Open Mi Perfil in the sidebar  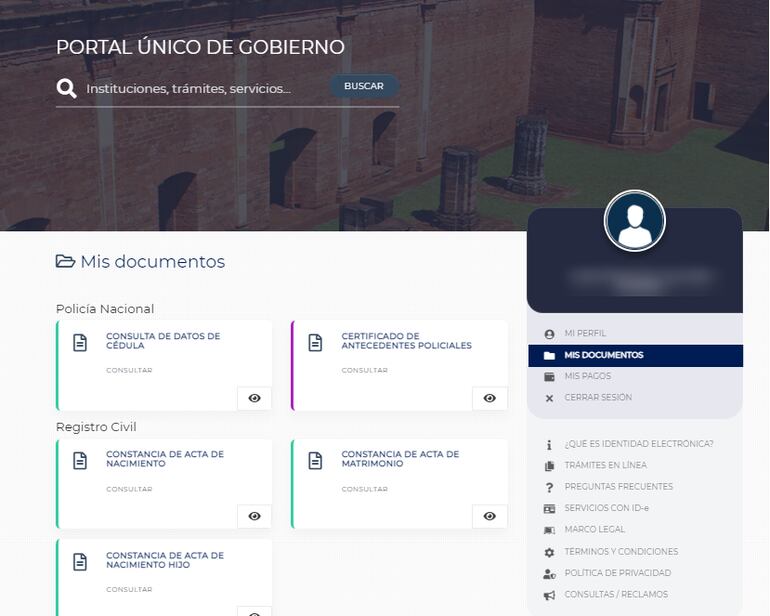(585, 334)
